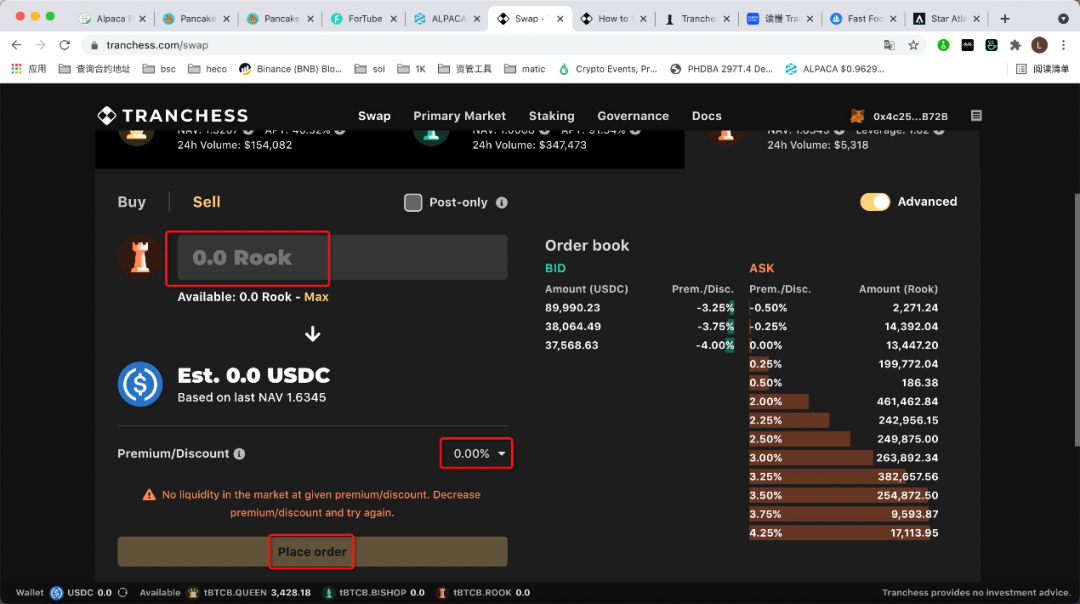Click wallet address 0x4c25...B72B
Image resolution: width=1080 pixels, height=604 pixels.
tap(911, 116)
